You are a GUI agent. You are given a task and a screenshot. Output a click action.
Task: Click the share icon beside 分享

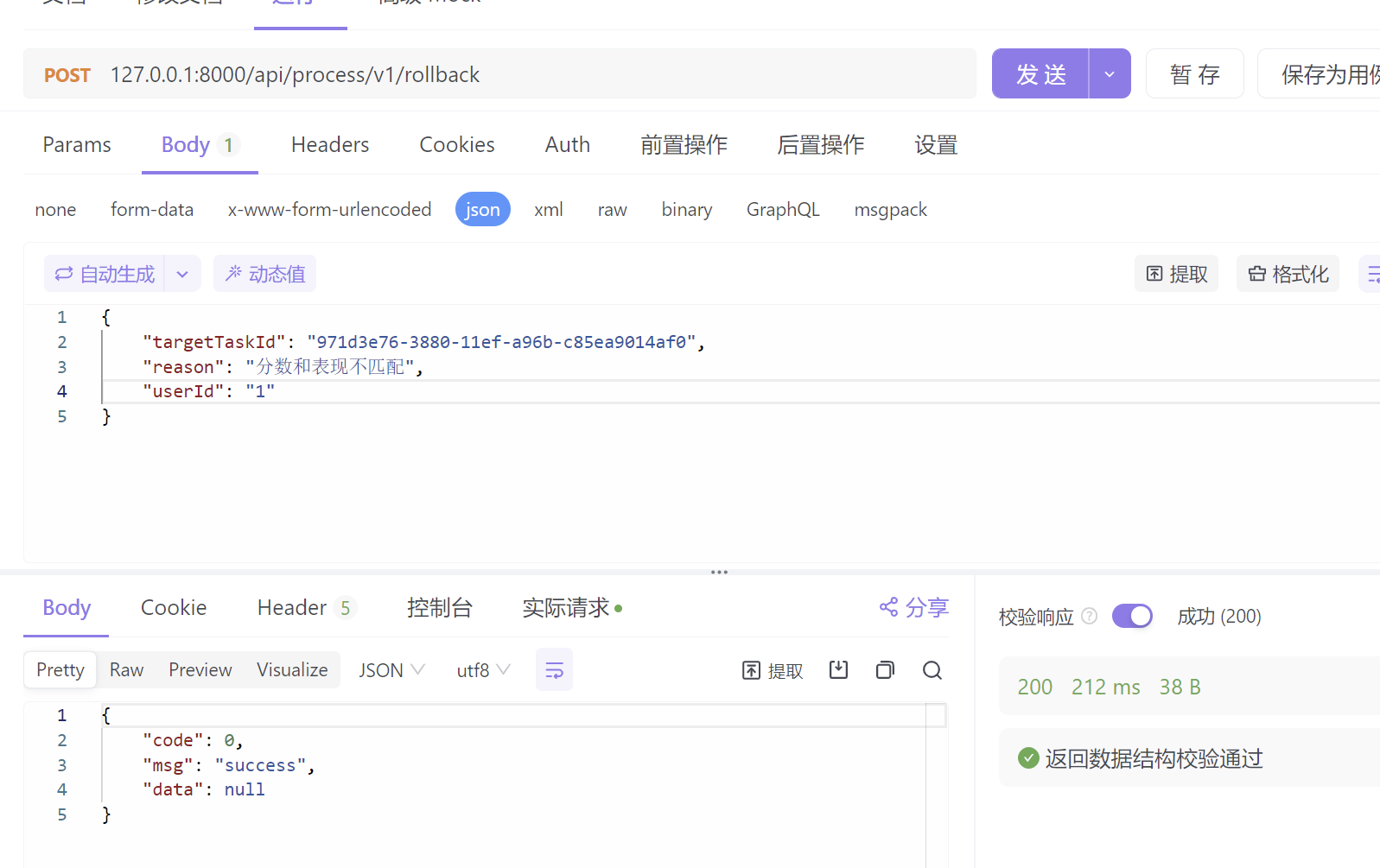pyautogui.click(x=888, y=607)
